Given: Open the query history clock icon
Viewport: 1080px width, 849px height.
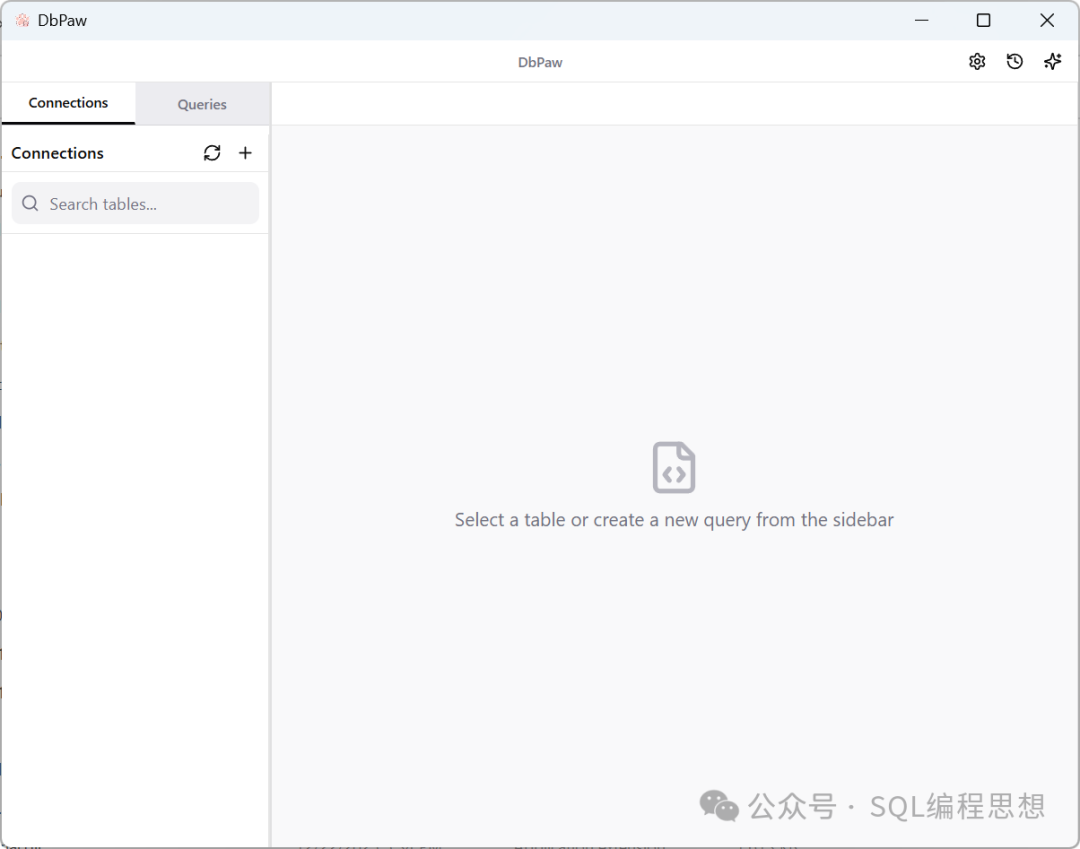Looking at the screenshot, I should 1015,62.
